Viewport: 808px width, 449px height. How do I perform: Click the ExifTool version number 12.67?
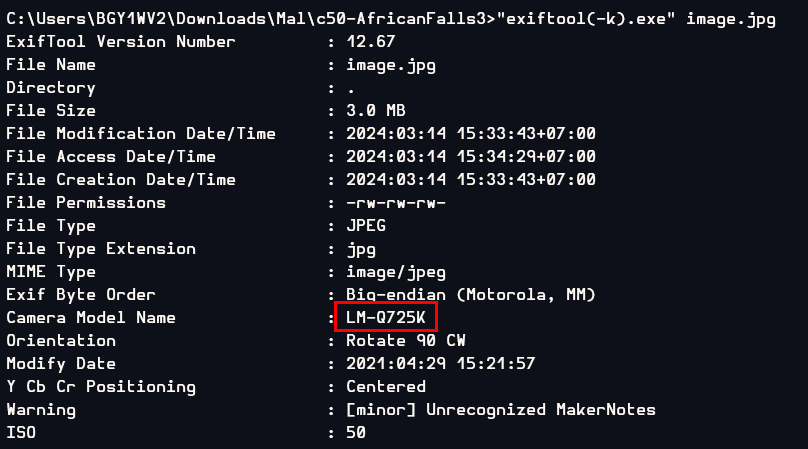370,42
